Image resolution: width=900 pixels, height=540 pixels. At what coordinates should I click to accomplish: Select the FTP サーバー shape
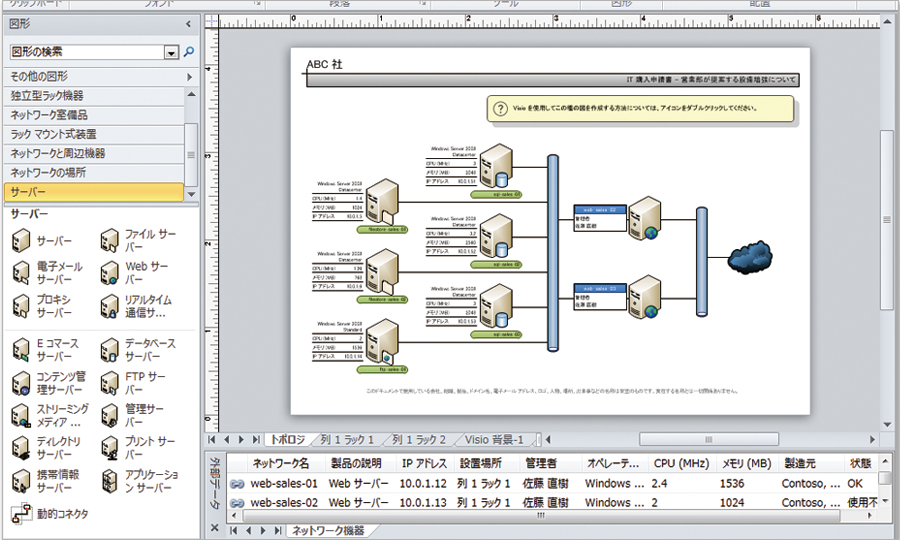(112, 383)
